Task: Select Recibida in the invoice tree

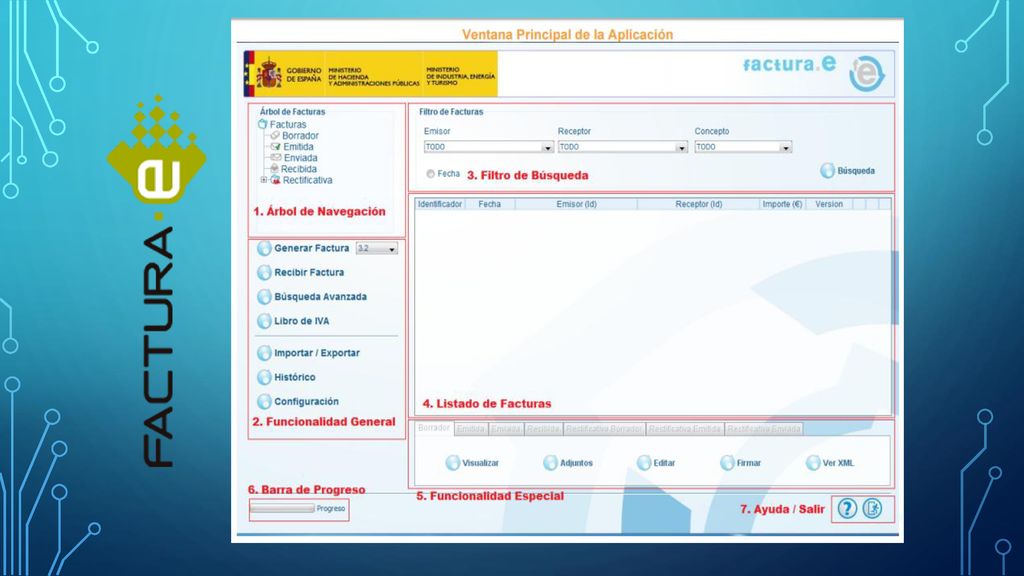Action: (299, 169)
